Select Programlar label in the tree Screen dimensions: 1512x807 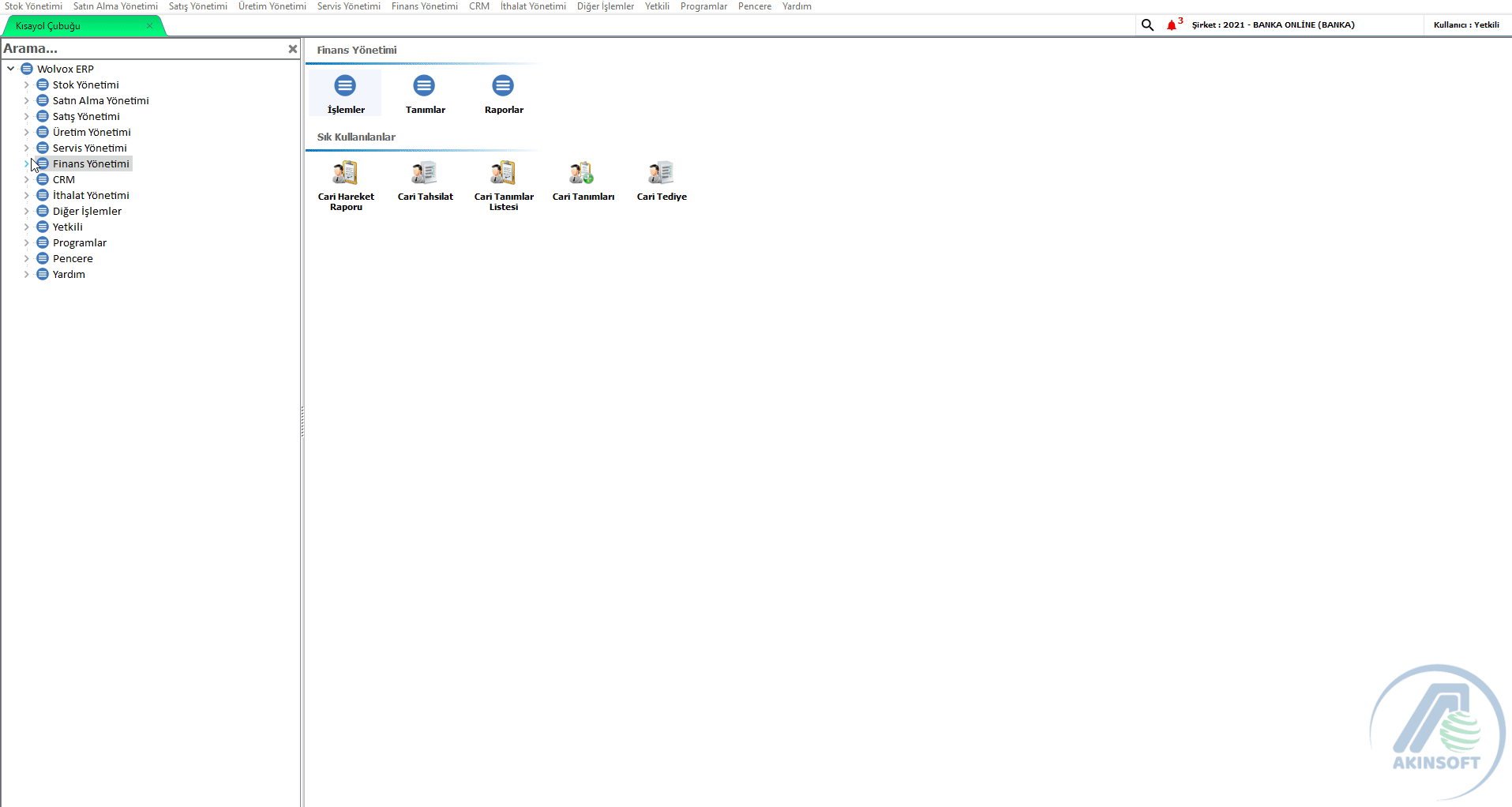[x=80, y=242]
